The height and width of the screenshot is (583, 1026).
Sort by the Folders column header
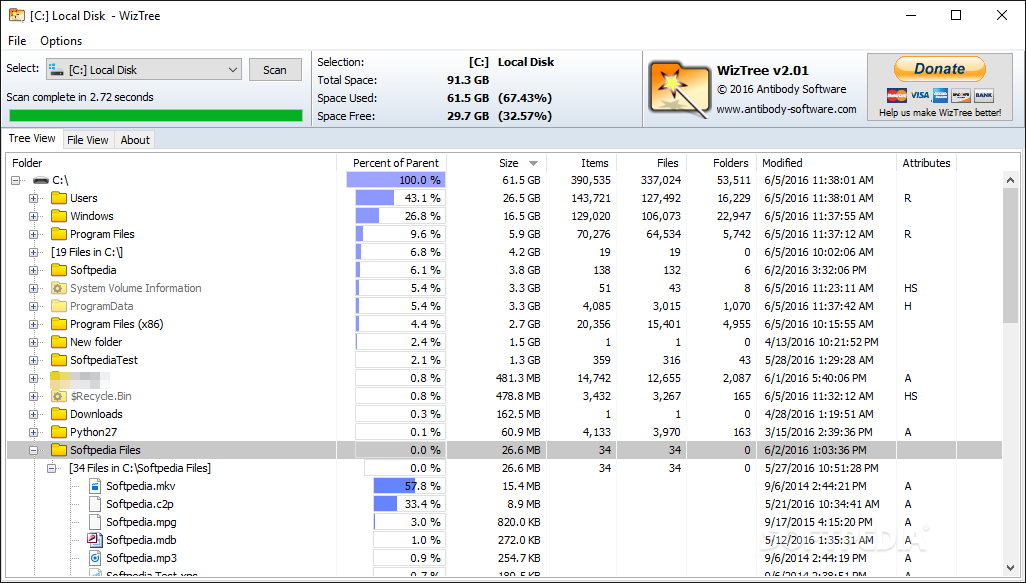point(720,163)
